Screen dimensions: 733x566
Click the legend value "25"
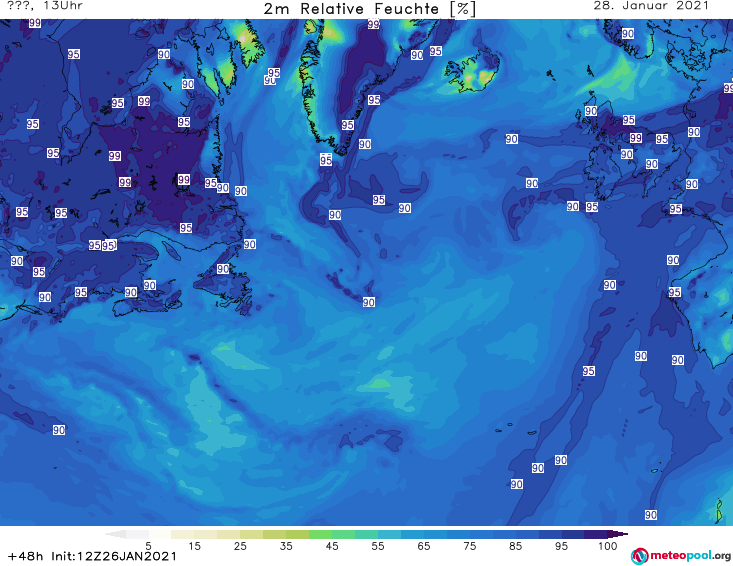click(x=240, y=546)
